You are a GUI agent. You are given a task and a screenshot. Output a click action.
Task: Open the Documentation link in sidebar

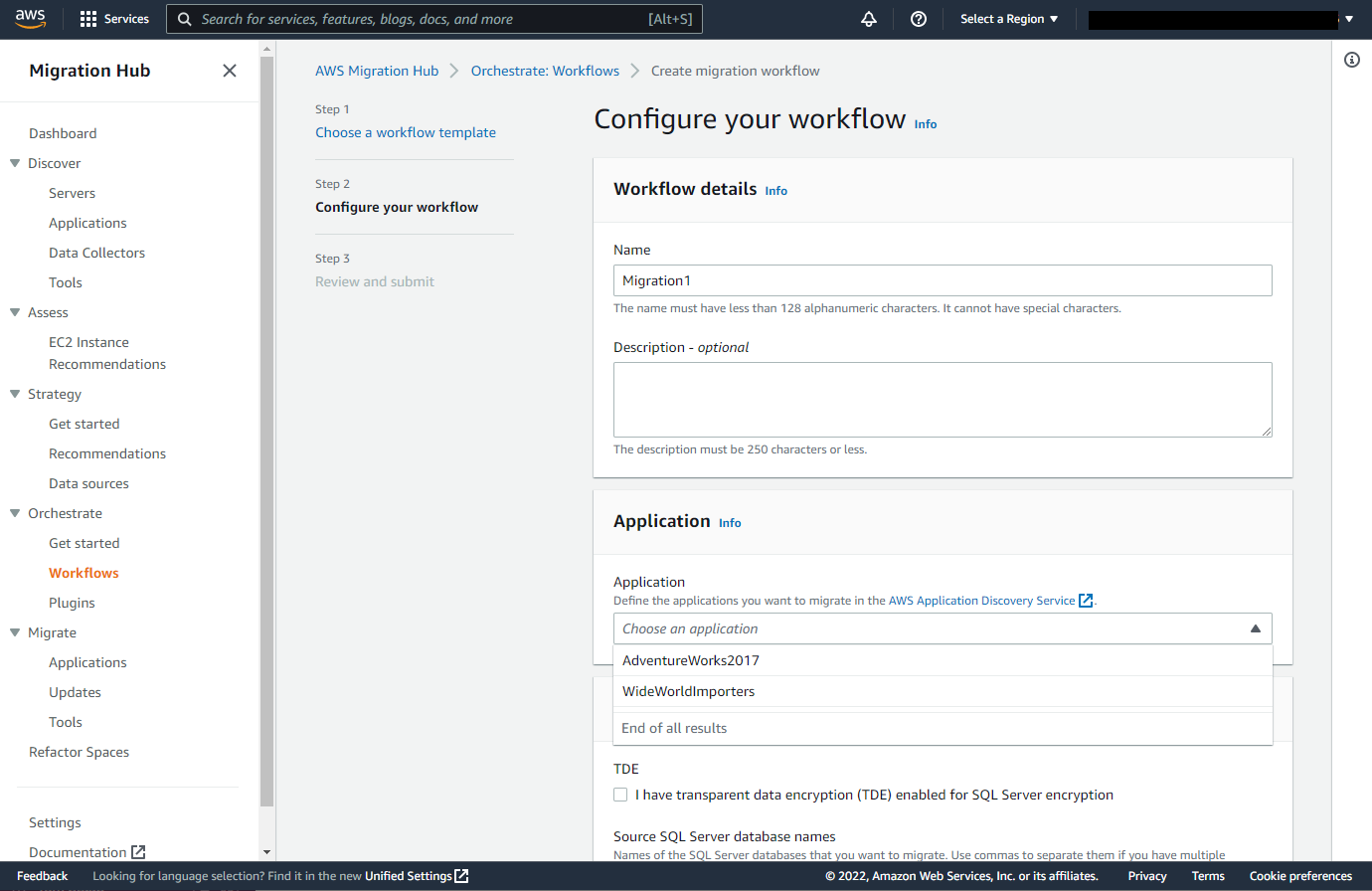coord(78,852)
